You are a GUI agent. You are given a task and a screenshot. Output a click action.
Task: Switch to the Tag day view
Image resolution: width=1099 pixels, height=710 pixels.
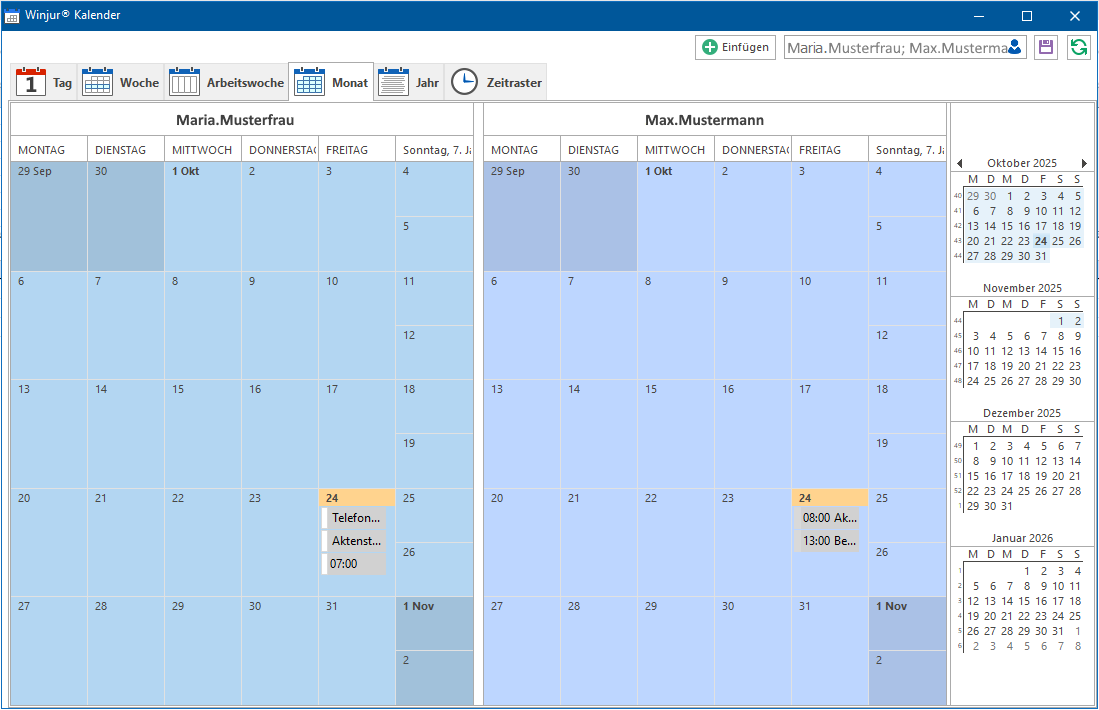coord(44,83)
